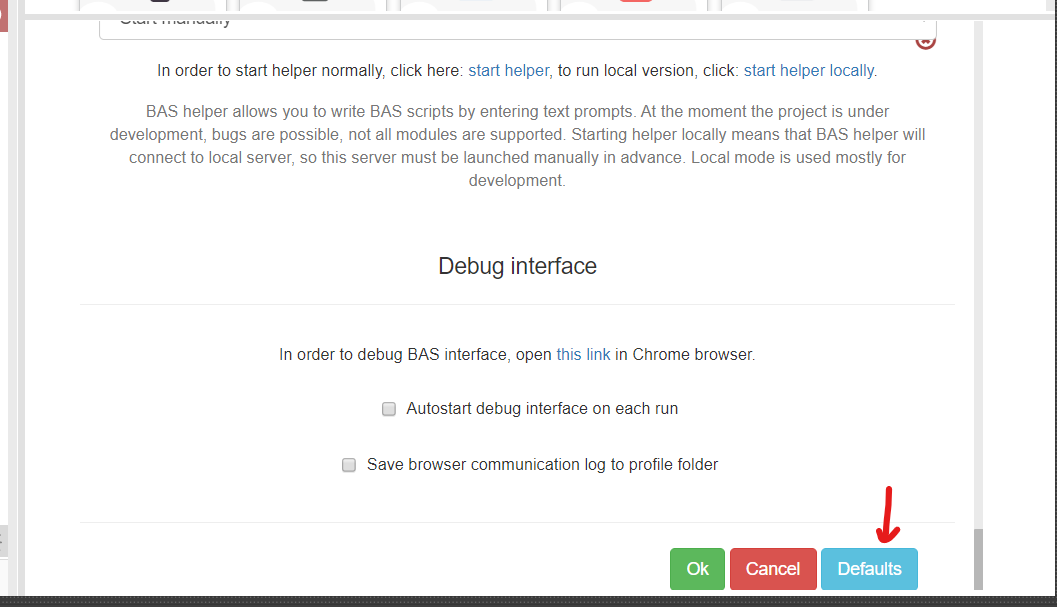Click the 'Save browser communication log' label text
Viewport: 1057px width, 607px height.
[542, 465]
